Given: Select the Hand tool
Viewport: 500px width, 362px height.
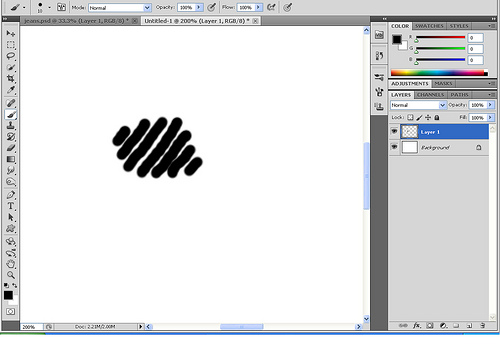Looking at the screenshot, I should pos(11,264).
